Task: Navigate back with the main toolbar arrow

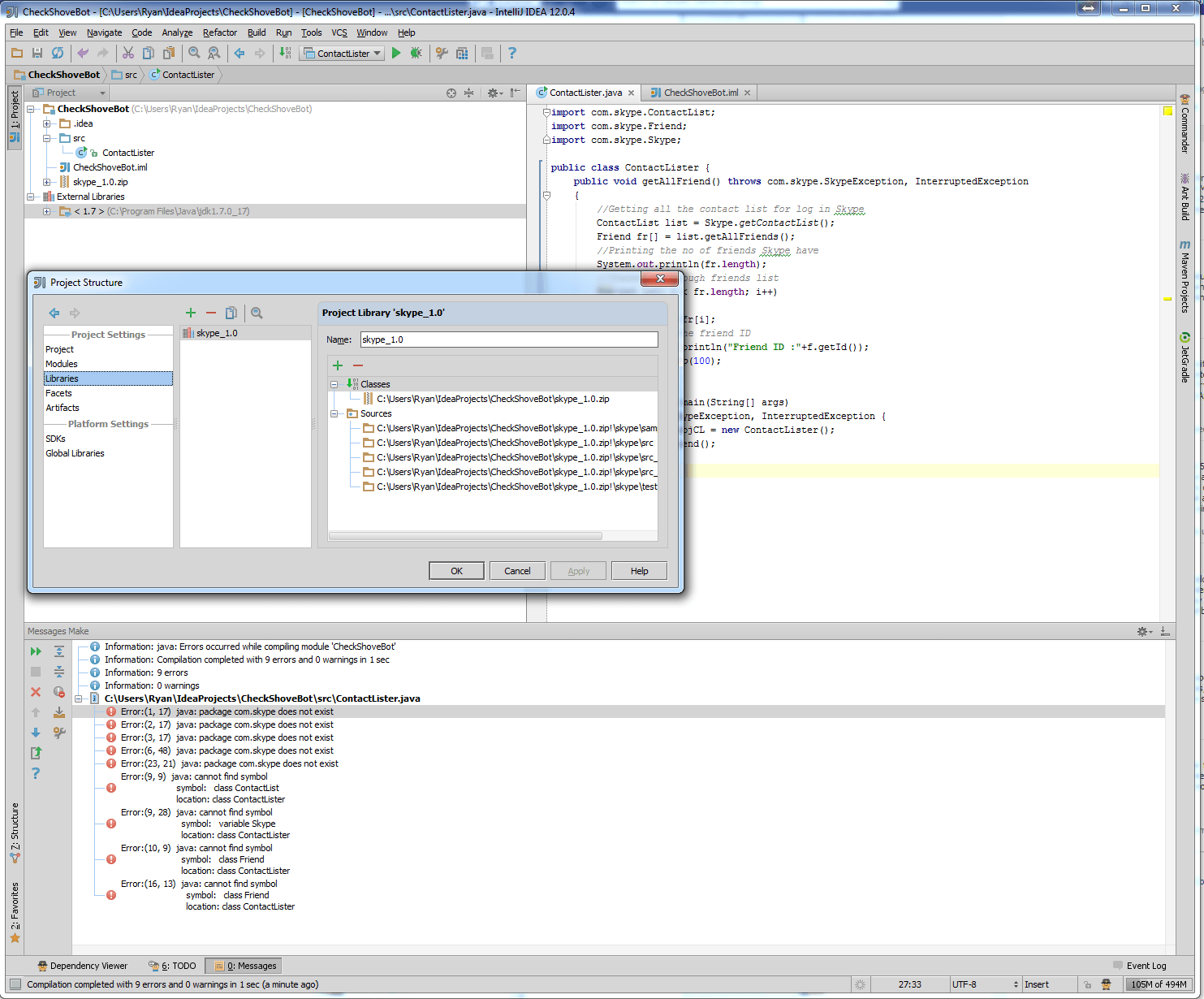Action: [240, 53]
